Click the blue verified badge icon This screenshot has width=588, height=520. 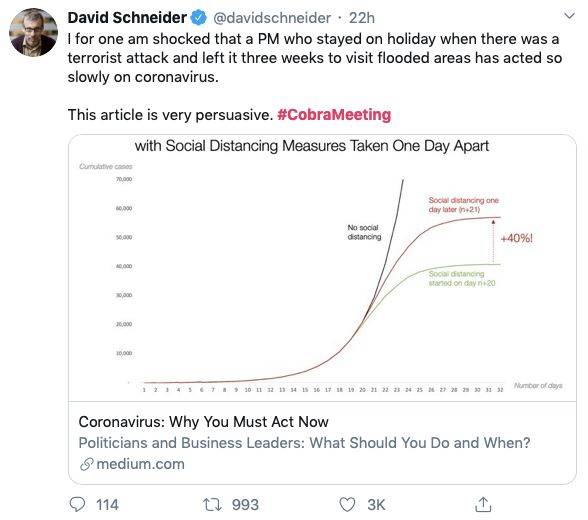[199, 18]
